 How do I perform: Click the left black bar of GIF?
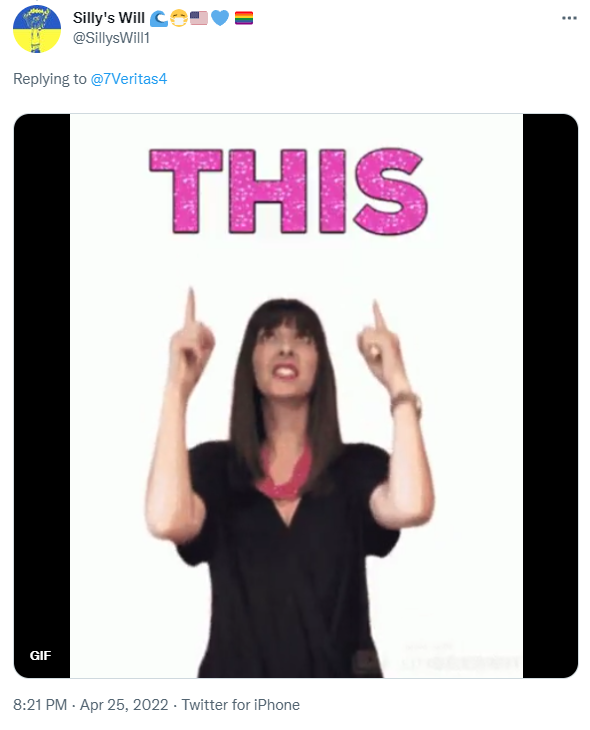[x=42, y=396]
